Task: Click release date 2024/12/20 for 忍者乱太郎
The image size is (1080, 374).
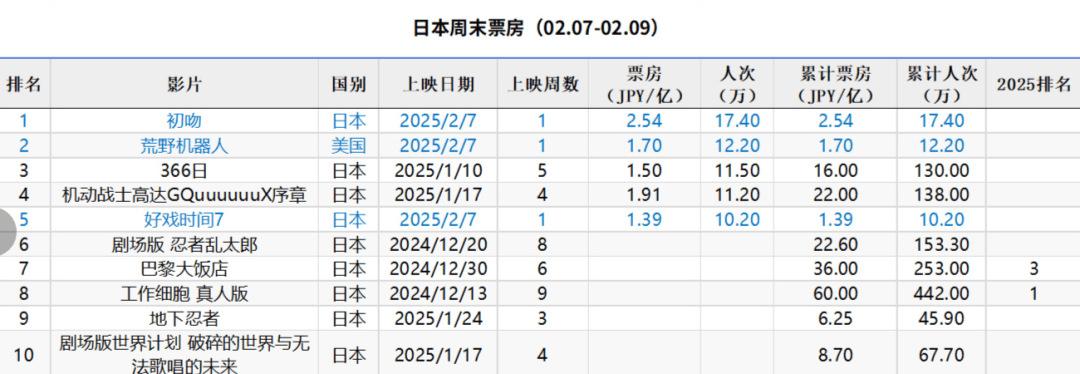Action: (x=438, y=245)
